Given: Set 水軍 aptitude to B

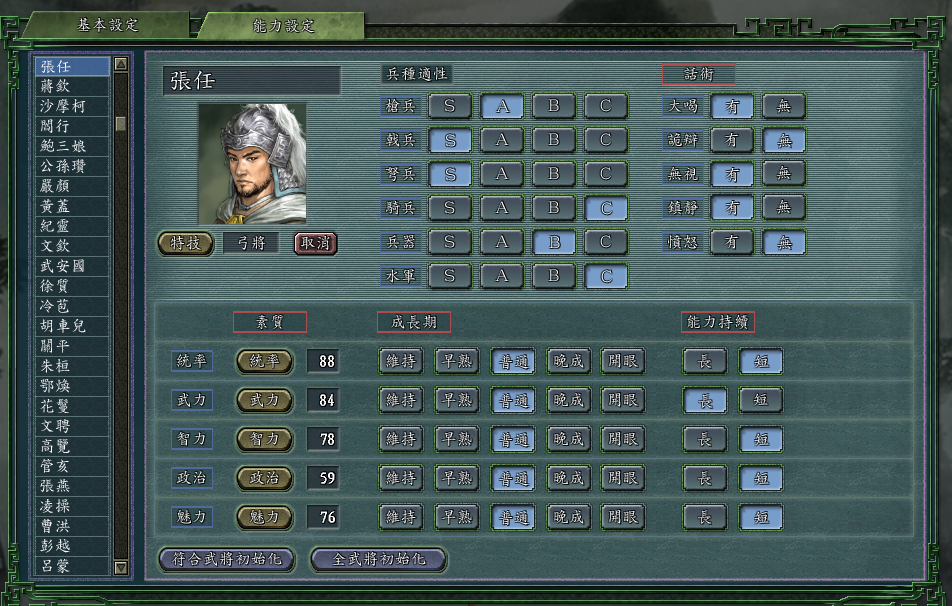Looking at the screenshot, I should (x=554, y=276).
